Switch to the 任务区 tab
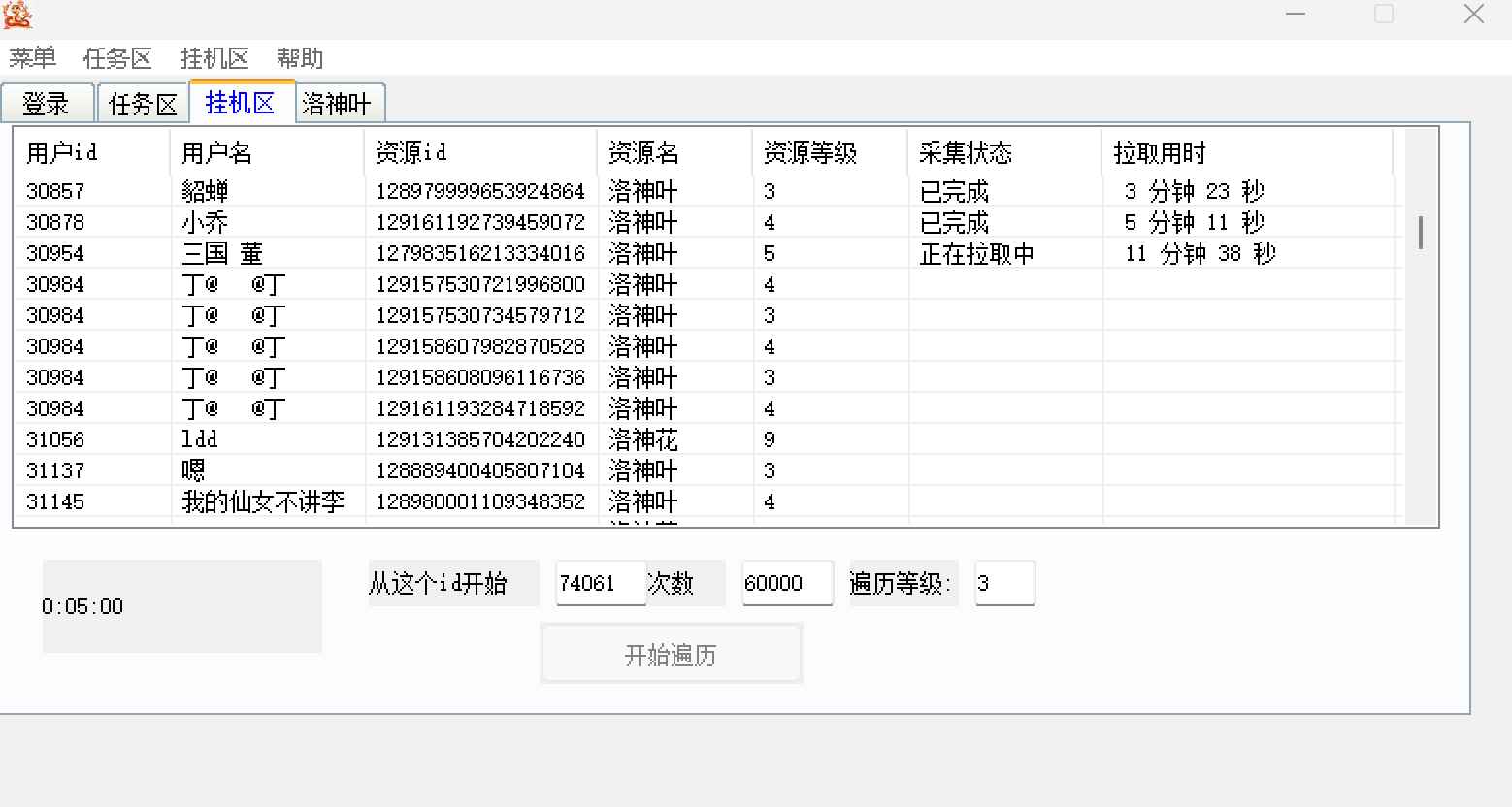Viewport: 1512px width, 807px height. point(142,103)
